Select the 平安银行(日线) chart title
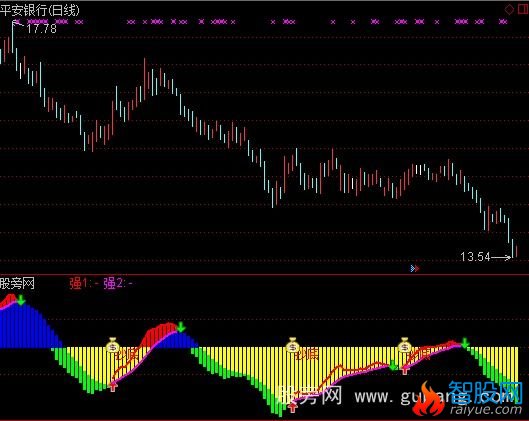The height and width of the screenshot is (421, 529). coord(40,10)
